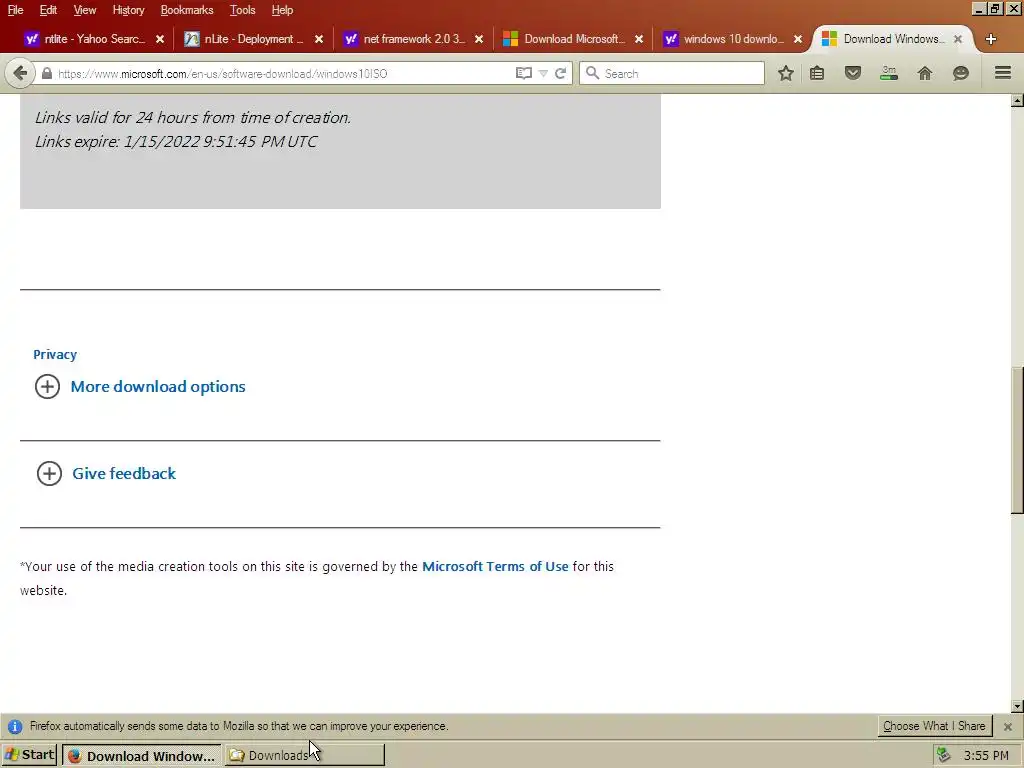Open a new tab with plus button
This screenshot has width=1024, height=768.
(x=991, y=39)
